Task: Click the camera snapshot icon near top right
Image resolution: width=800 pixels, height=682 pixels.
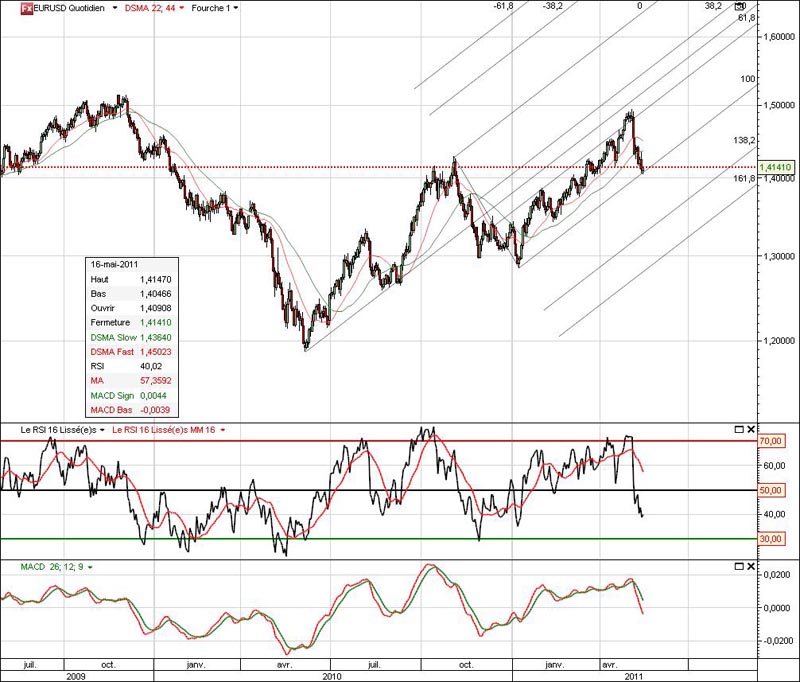Action: [x=738, y=6]
